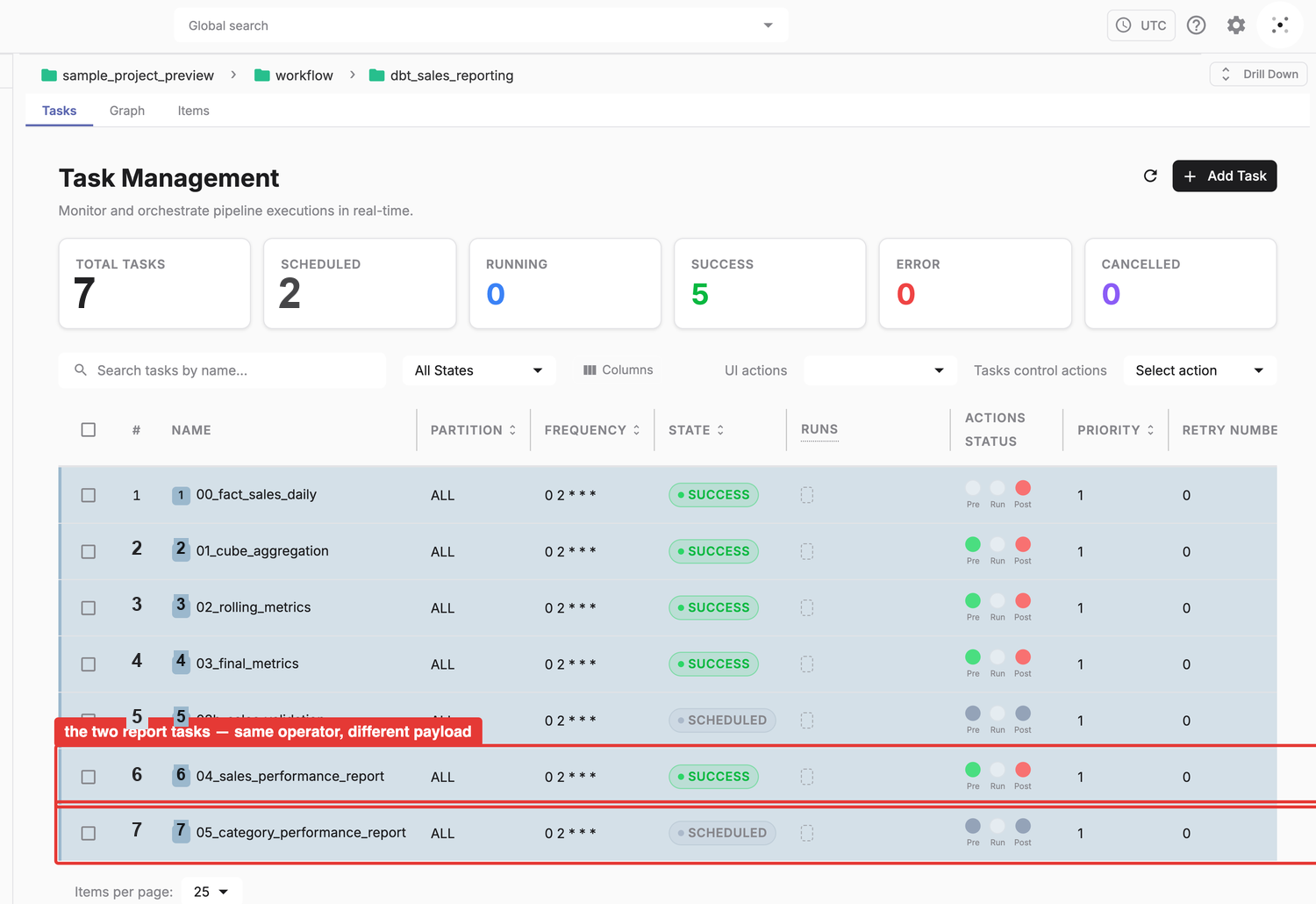Expand the Global search dropdown arrow

point(769,25)
